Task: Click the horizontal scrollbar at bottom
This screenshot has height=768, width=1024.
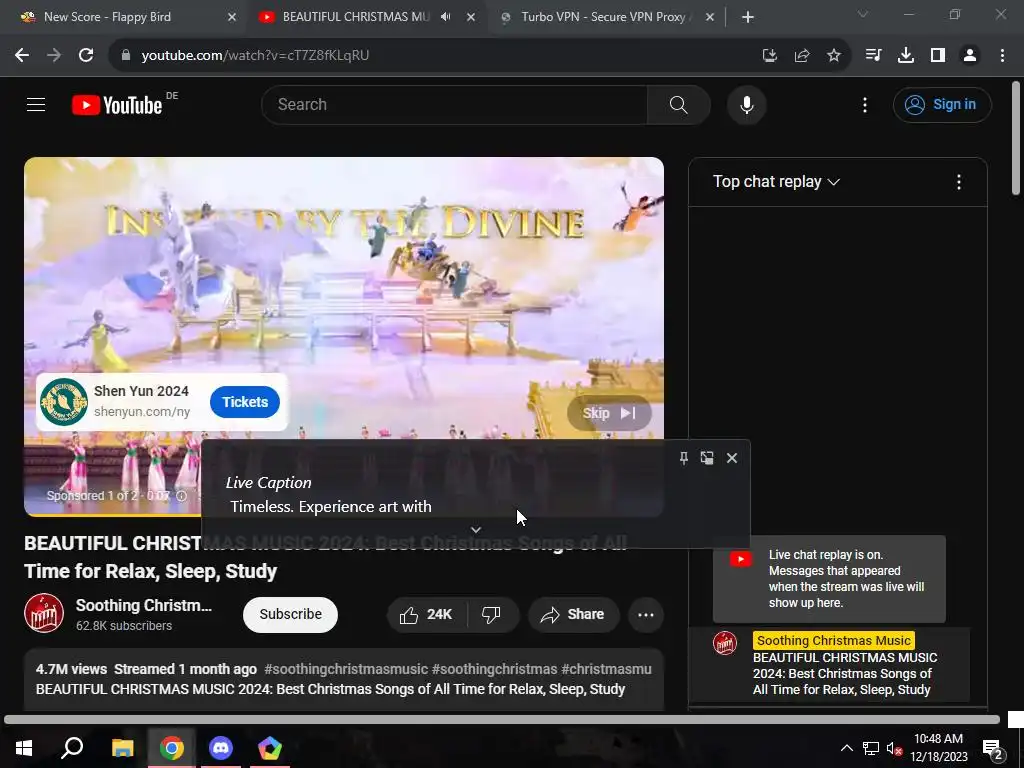Action: (502, 720)
